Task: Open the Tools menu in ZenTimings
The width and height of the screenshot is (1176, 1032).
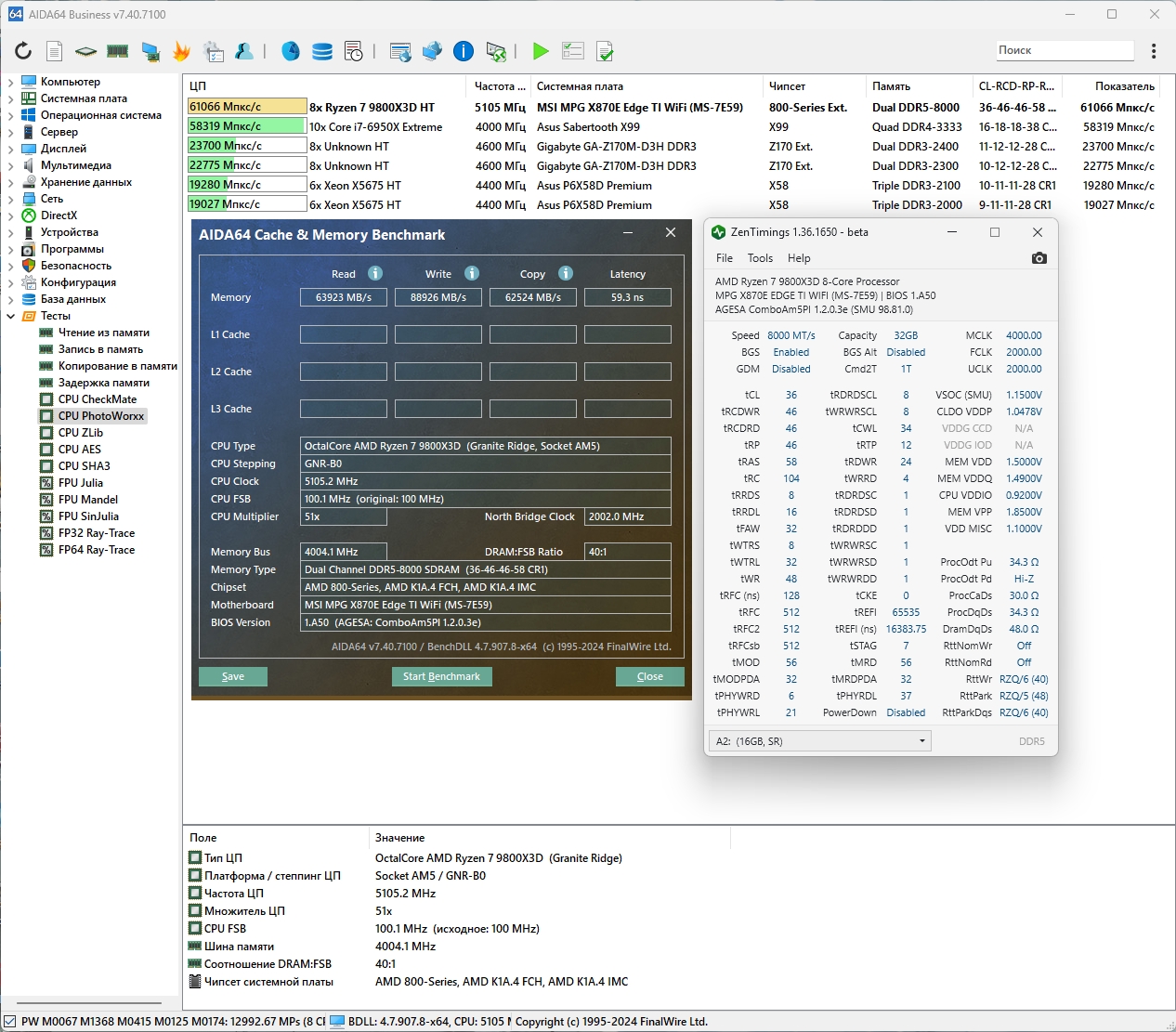Action: click(760, 258)
